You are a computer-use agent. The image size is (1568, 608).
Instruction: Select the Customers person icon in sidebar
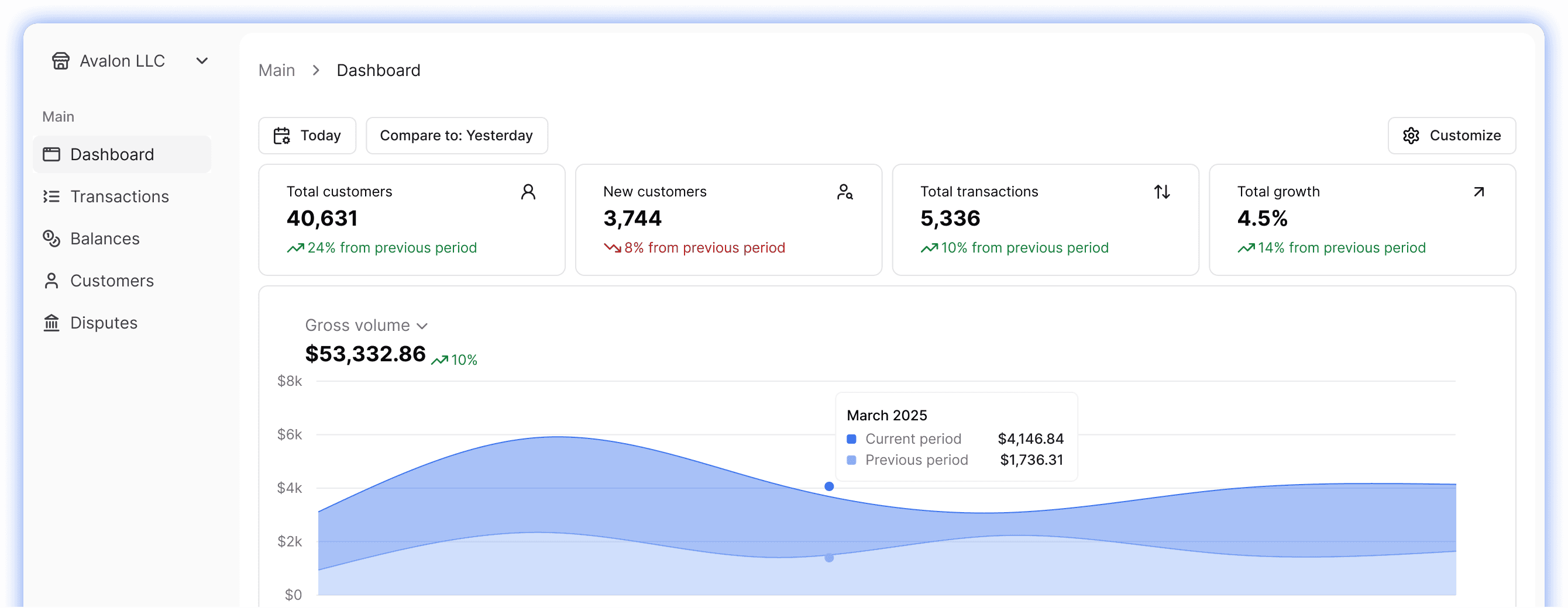51,280
